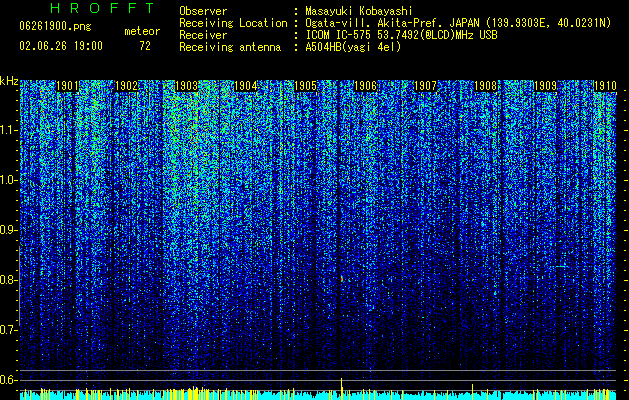The image size is (629, 400).
Task: Click the meteor count label
Action: coord(142,31)
